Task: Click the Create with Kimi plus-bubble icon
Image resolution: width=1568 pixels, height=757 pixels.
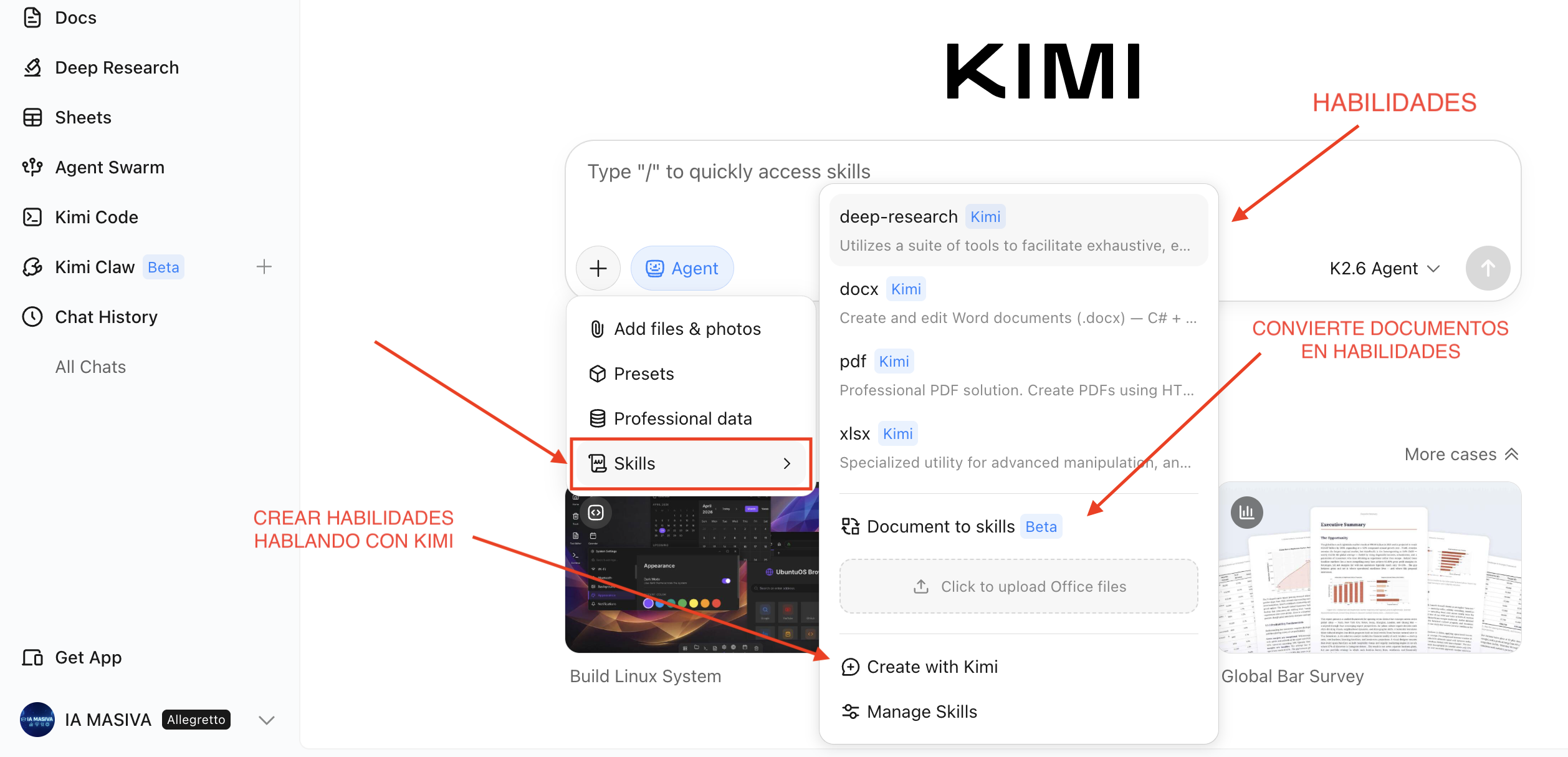Action: (x=850, y=667)
